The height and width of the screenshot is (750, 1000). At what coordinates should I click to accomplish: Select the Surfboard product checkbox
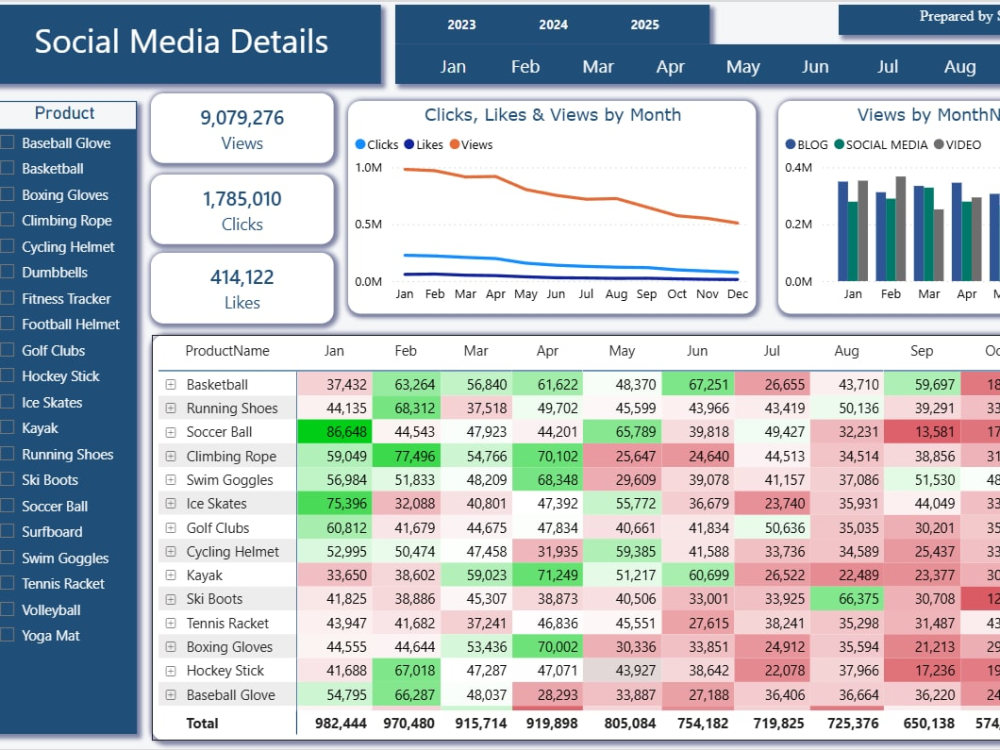pyautogui.click(x=7, y=531)
